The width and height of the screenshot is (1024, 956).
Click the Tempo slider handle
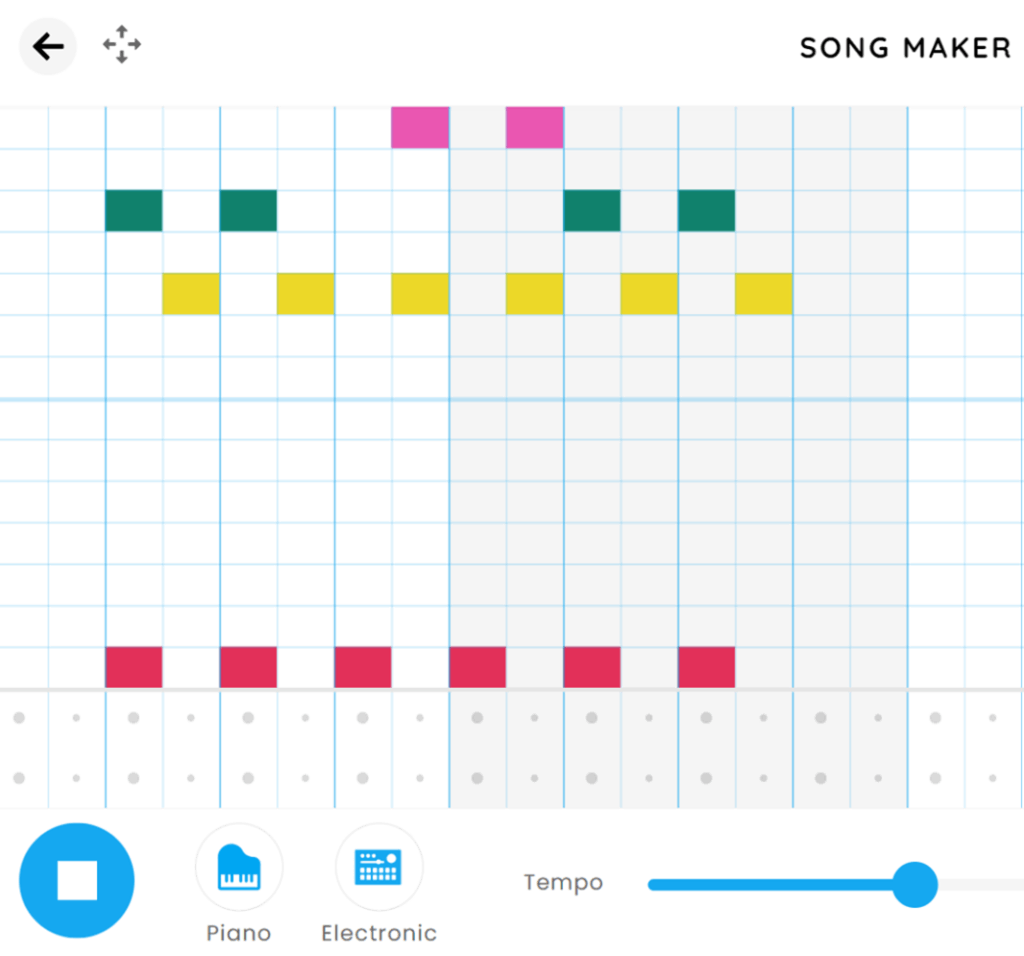point(914,884)
